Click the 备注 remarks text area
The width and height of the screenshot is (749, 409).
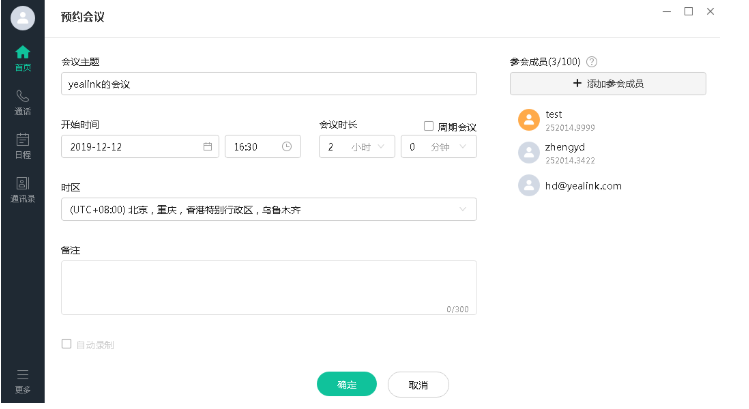tap(268, 287)
